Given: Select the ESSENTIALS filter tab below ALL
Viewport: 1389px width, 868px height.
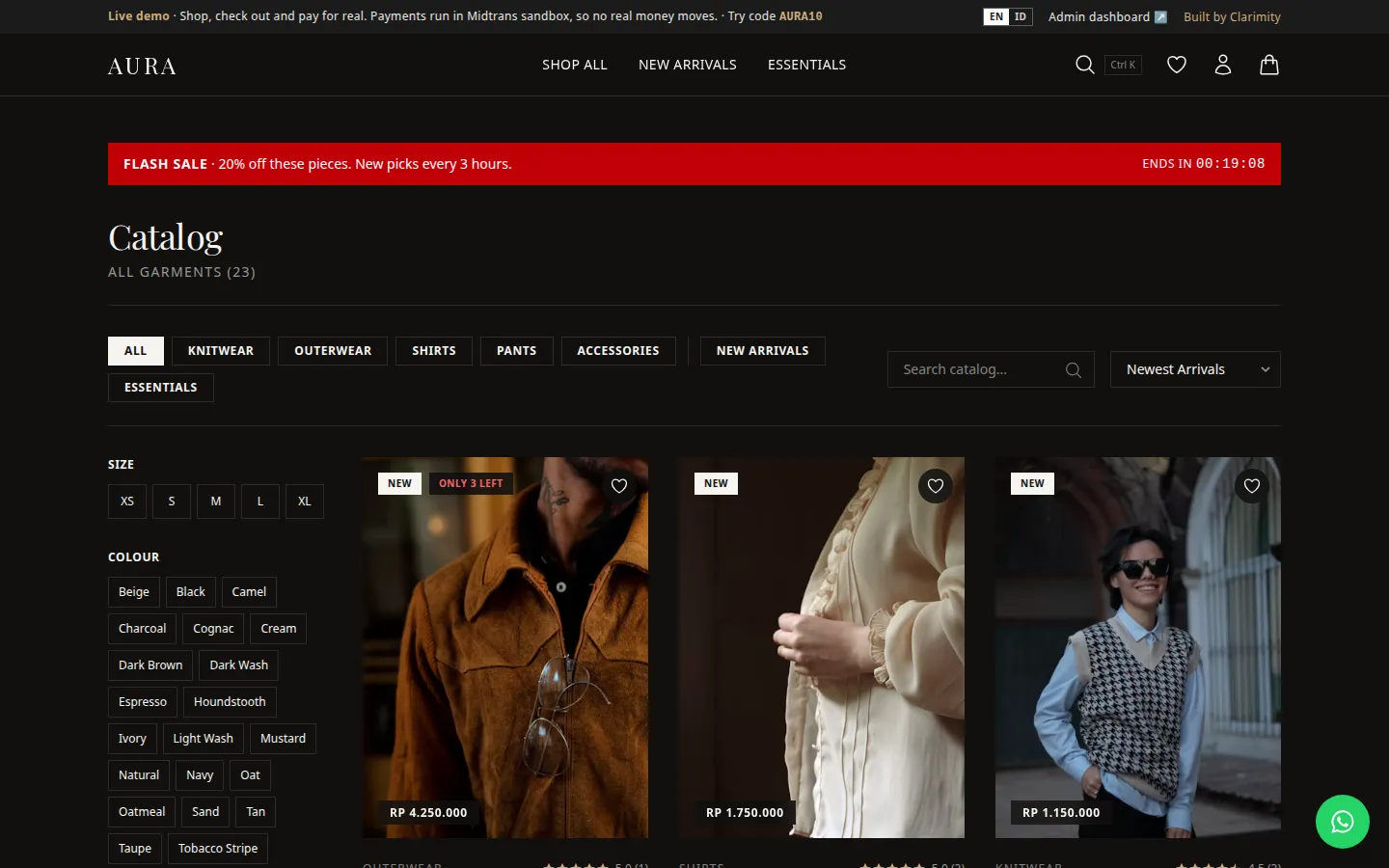Looking at the screenshot, I should [161, 388].
